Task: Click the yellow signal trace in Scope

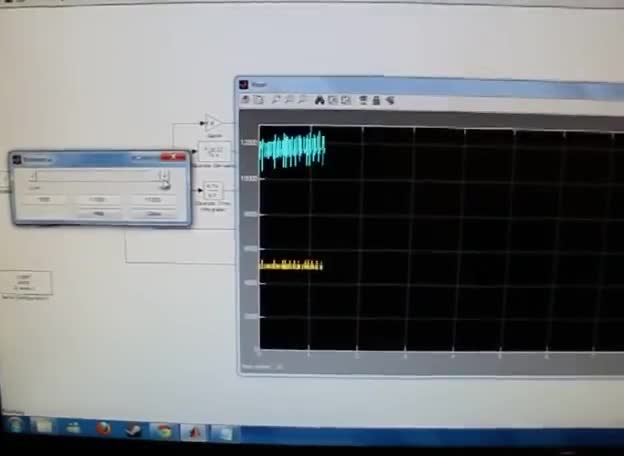Action: pyautogui.click(x=291, y=265)
